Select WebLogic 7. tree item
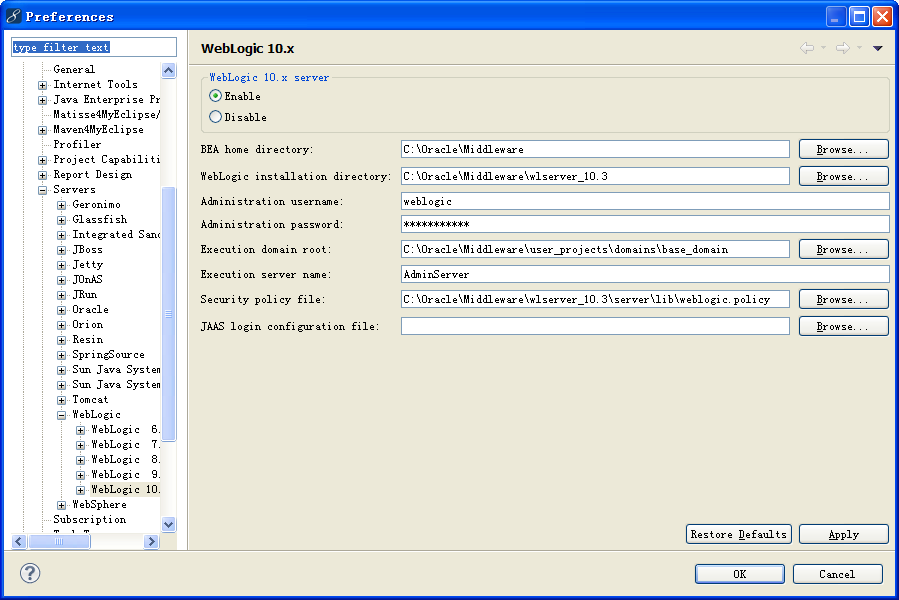The image size is (899, 600). tap(126, 445)
